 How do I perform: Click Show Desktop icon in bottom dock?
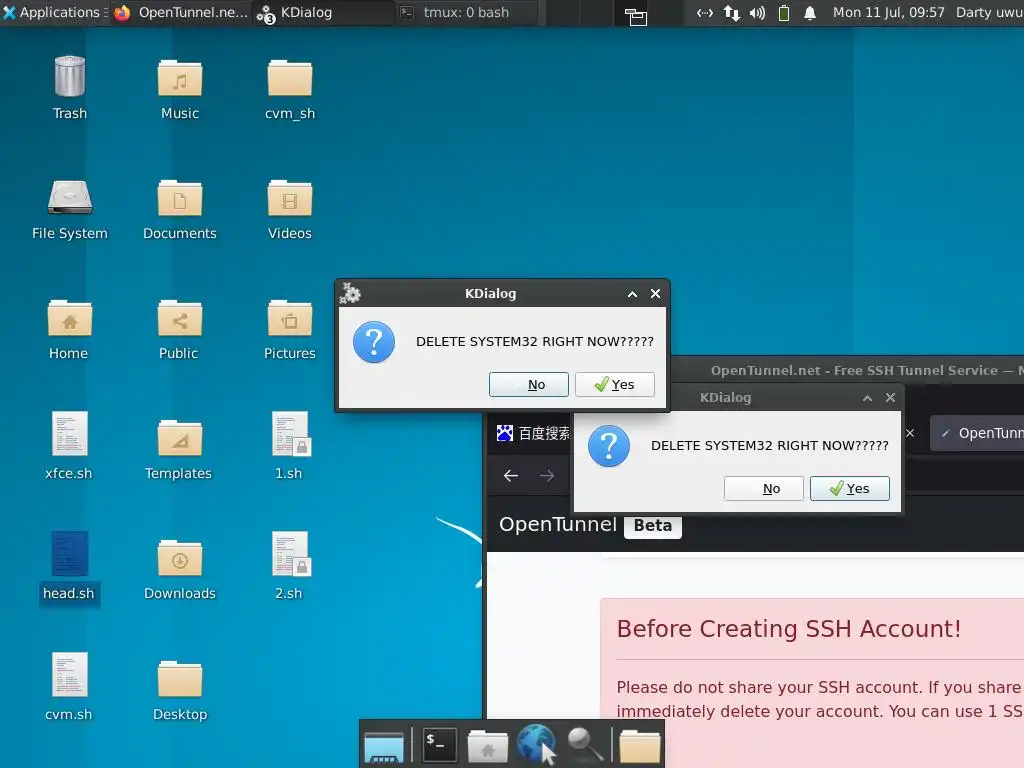pos(384,746)
